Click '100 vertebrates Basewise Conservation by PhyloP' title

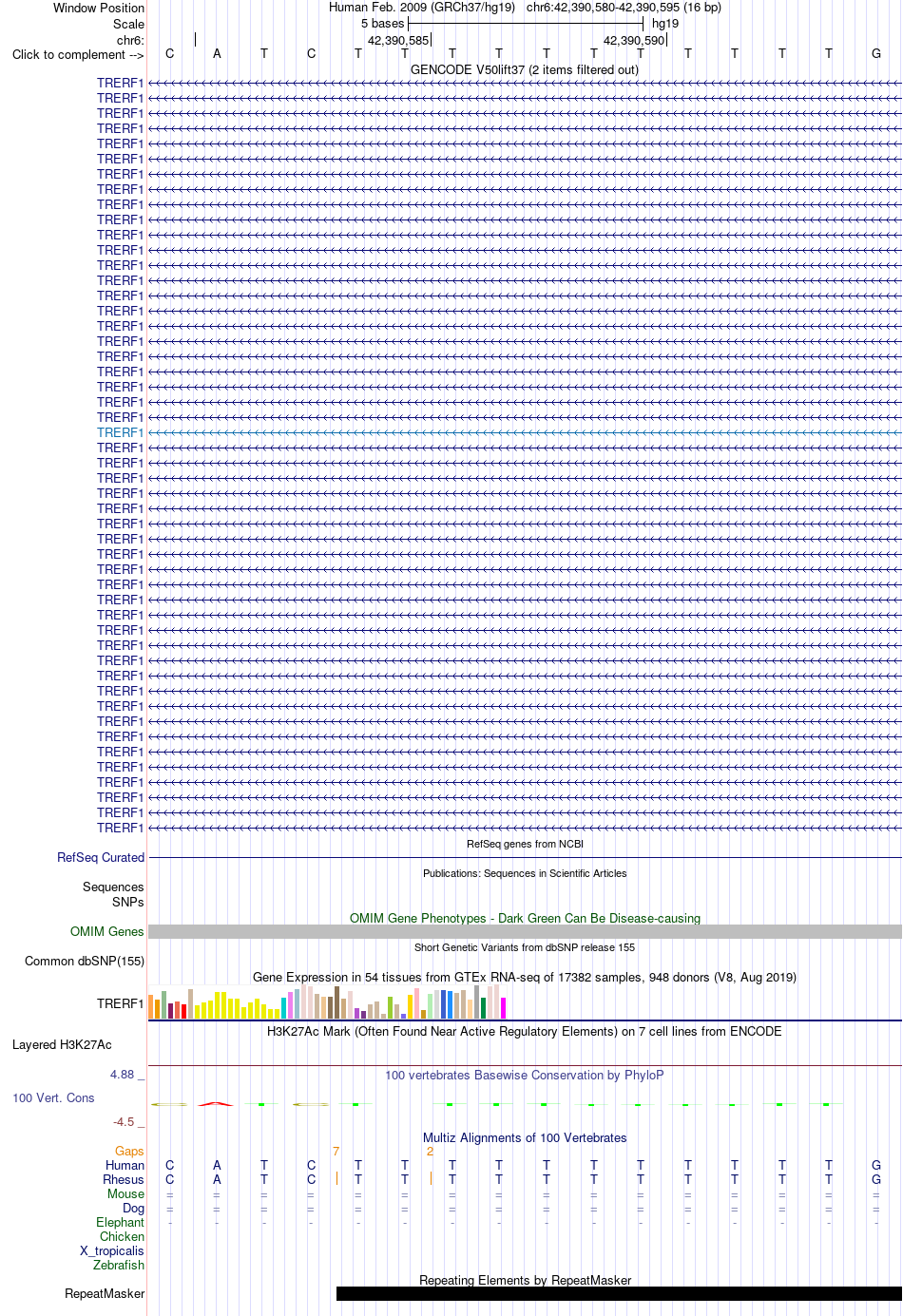pyautogui.click(x=525, y=1075)
